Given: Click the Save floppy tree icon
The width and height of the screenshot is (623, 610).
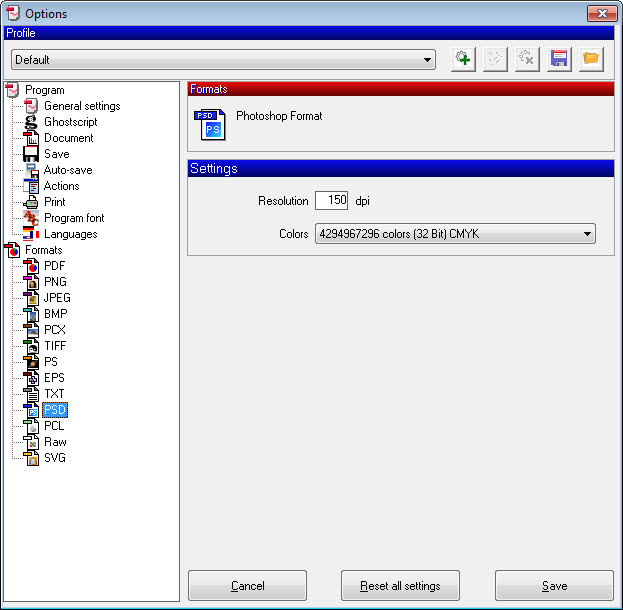Looking at the screenshot, I should [31, 154].
